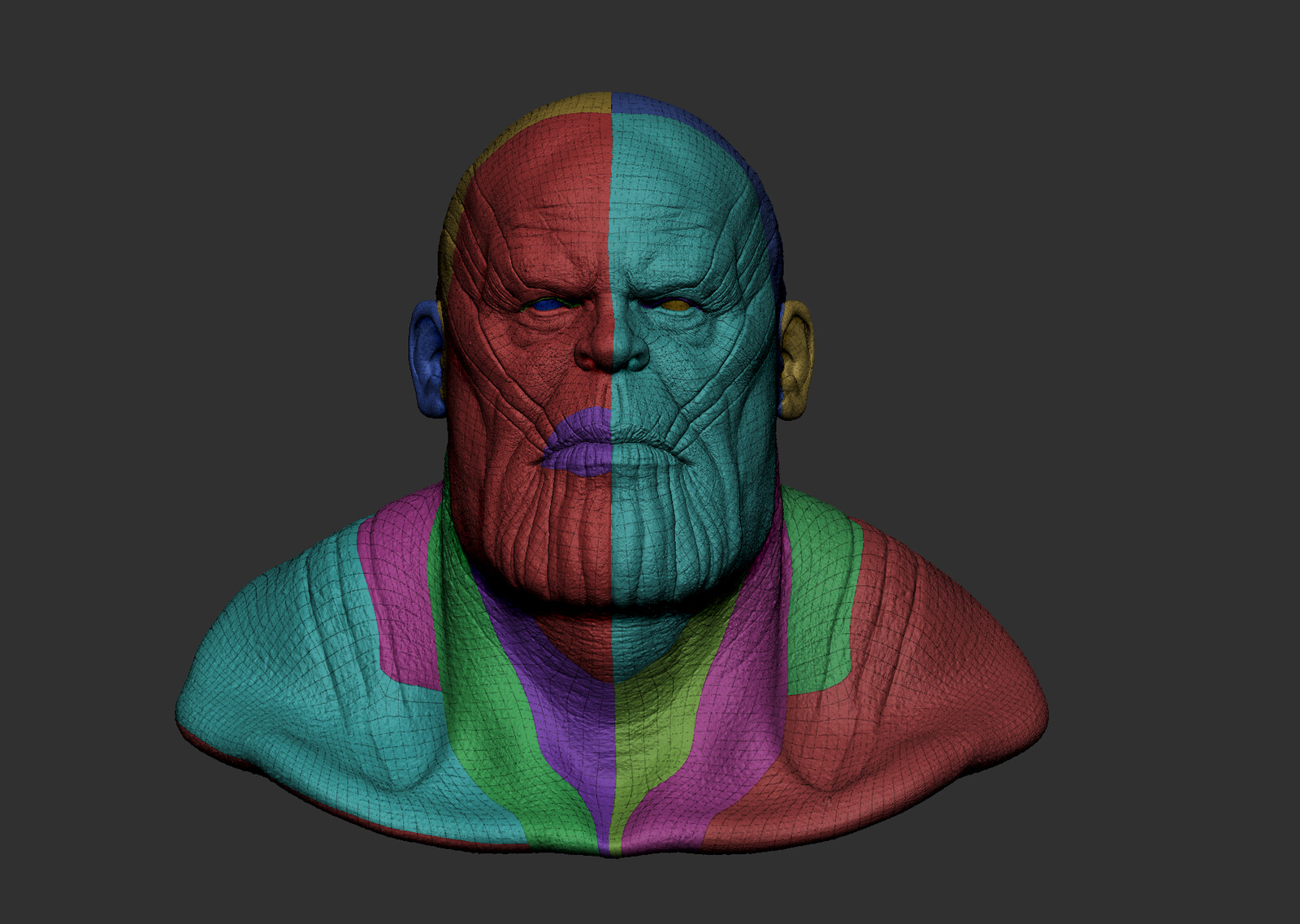Viewport: 1300px width, 924px height.
Task: Select the purple lips polygroup on the face
Action: pos(578,440)
